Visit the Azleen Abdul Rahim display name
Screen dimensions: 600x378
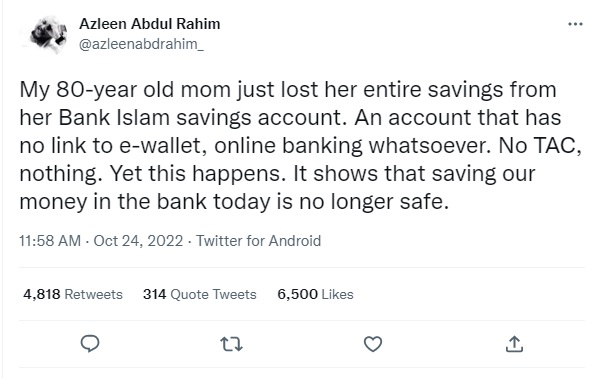[x=150, y=24]
